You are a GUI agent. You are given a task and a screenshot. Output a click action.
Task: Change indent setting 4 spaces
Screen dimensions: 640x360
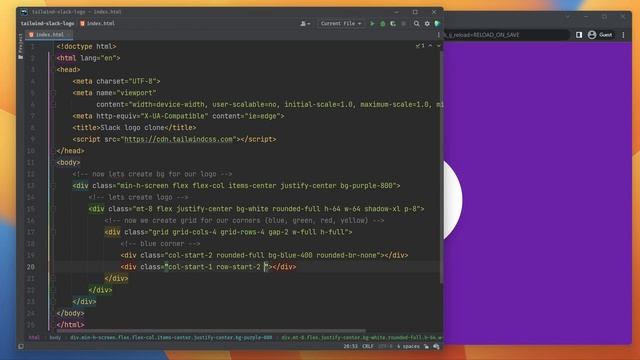coord(408,346)
